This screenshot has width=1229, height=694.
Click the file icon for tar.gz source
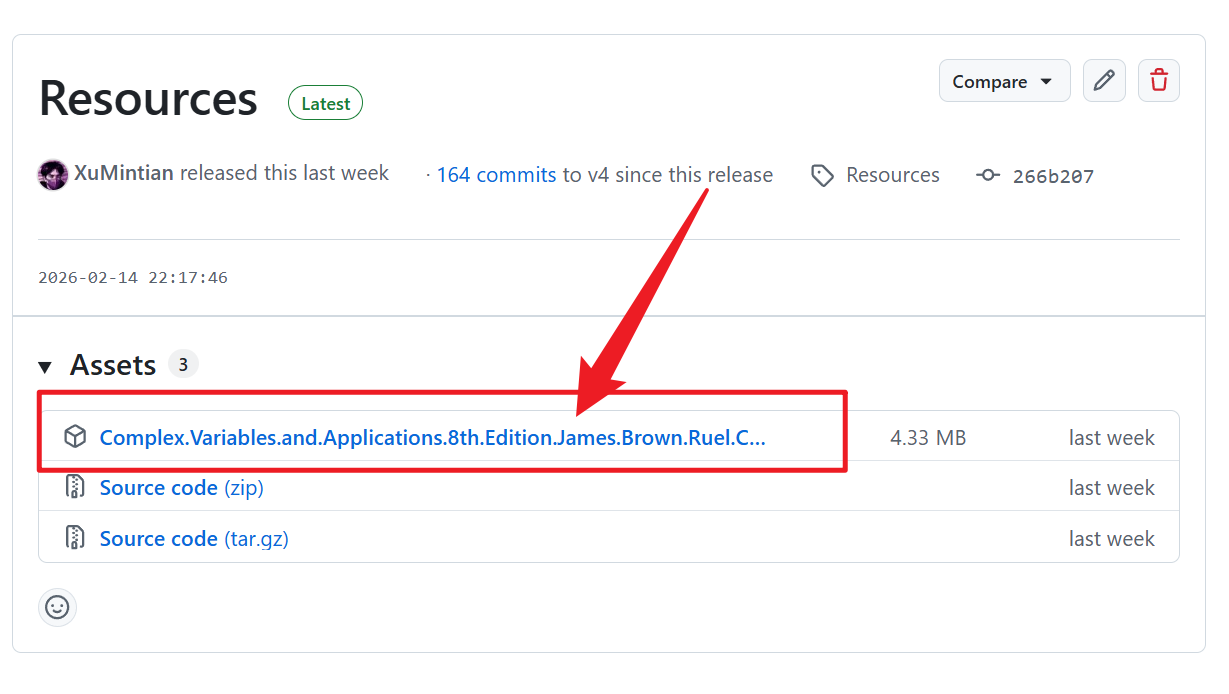tap(75, 539)
